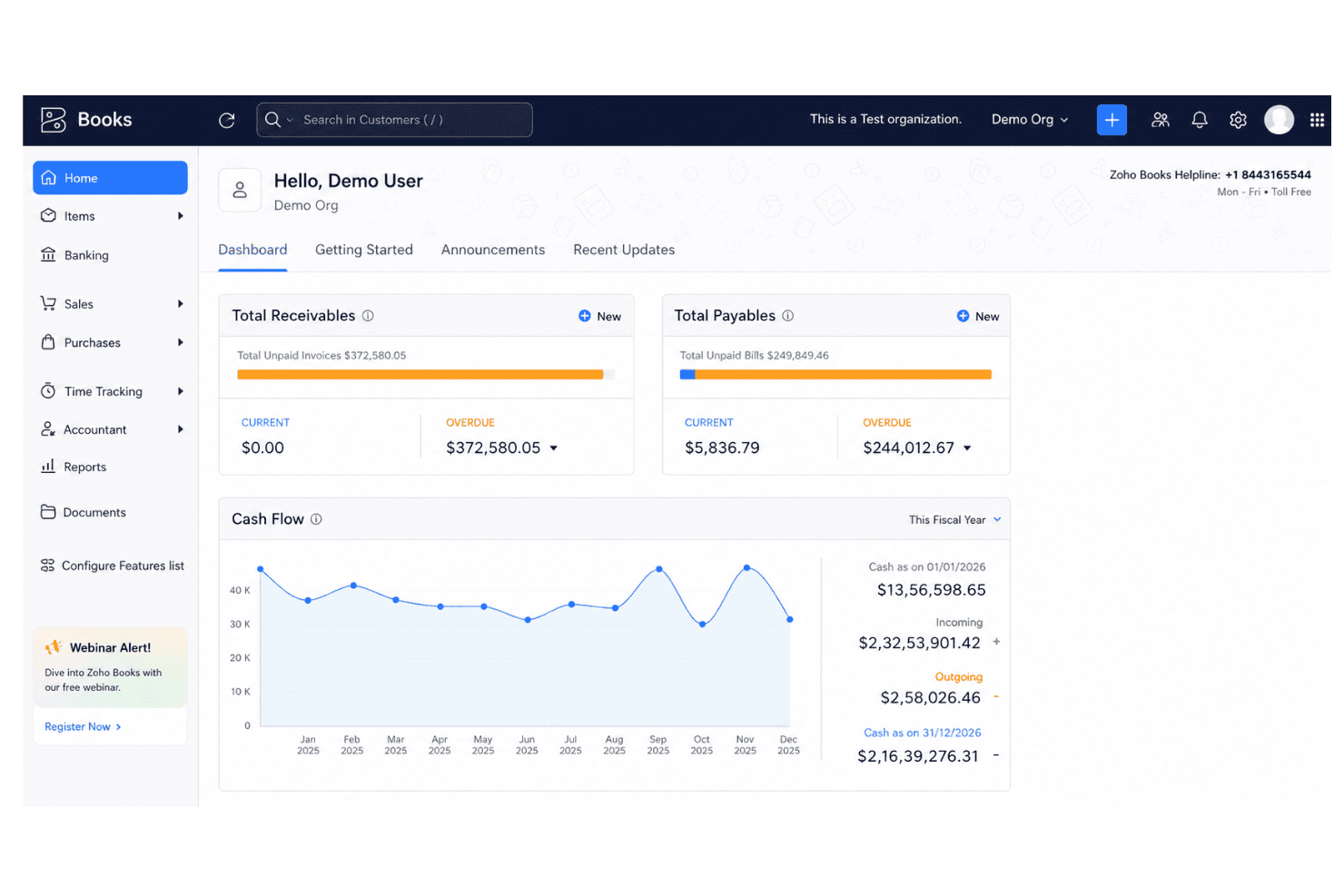Click the Search in Customers field
The width and height of the screenshot is (1344, 896).
tap(394, 120)
